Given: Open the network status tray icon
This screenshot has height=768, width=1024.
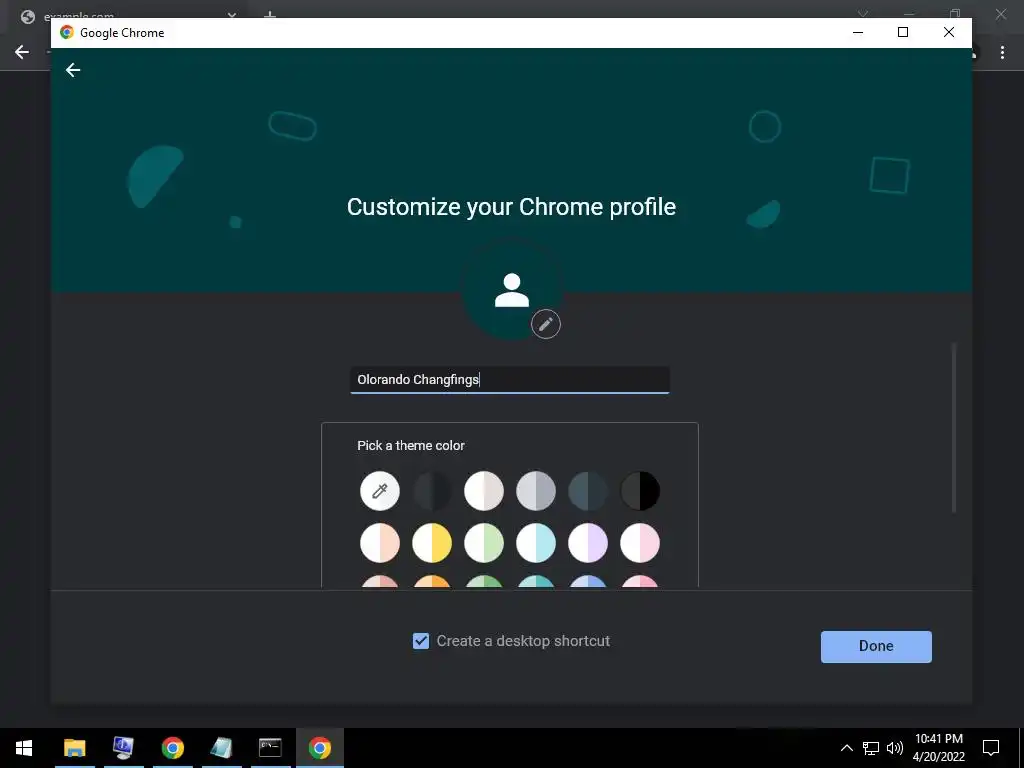Looking at the screenshot, I should 871,748.
